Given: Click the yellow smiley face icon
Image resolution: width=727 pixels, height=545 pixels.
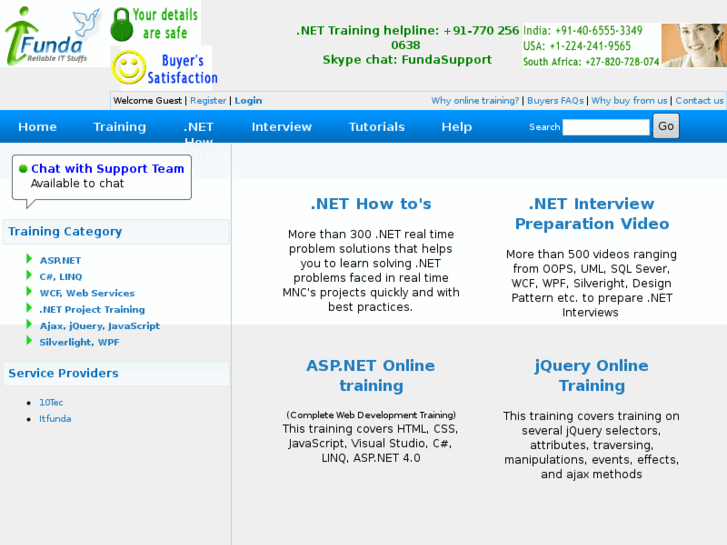Looking at the screenshot, I should 129,68.
